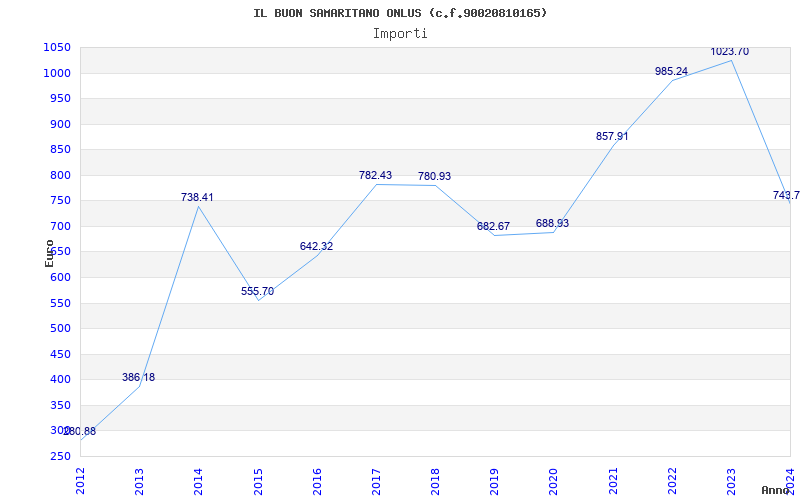Click the 800 y-axis tick label
800x500 pixels.
coord(60,176)
